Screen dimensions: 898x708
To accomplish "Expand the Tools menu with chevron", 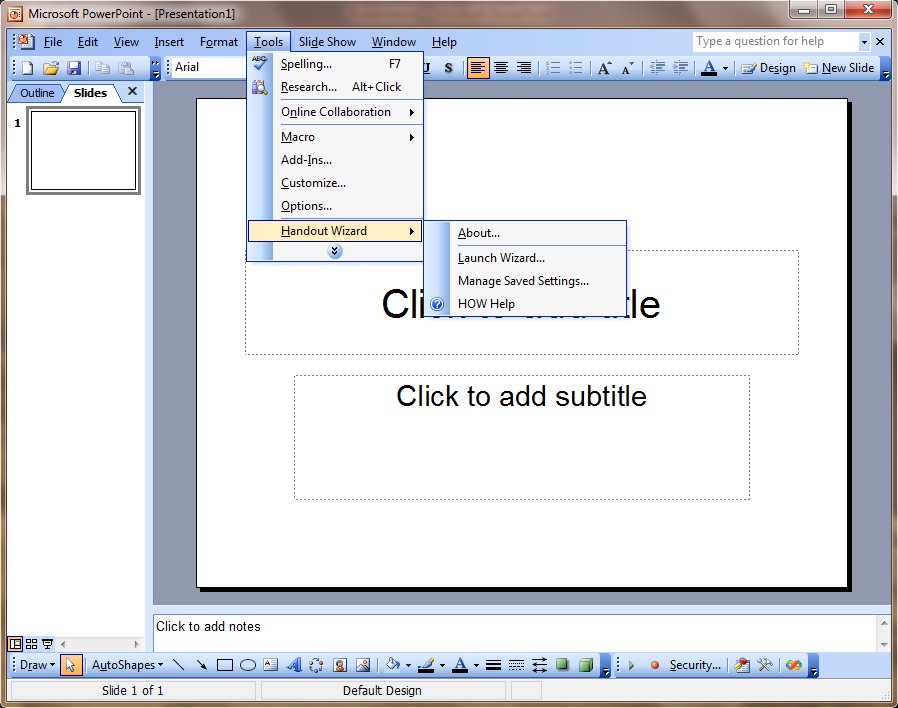I will point(334,251).
